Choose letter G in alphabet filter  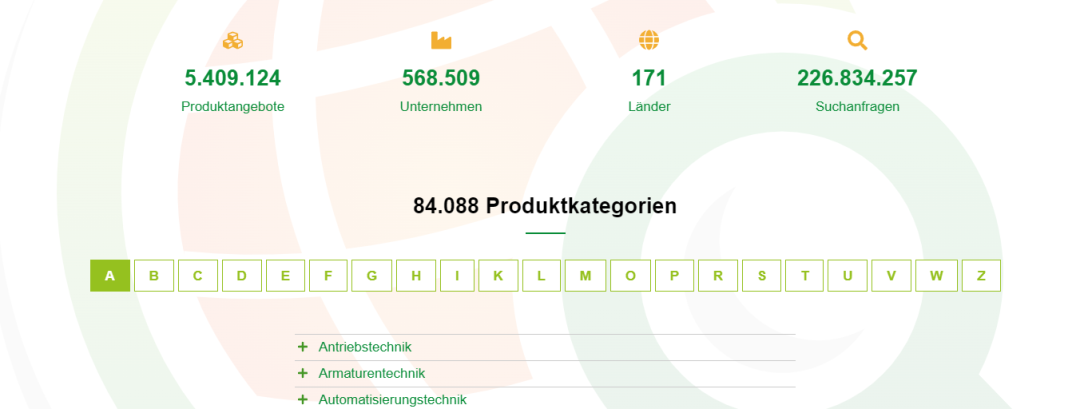pos(372,276)
